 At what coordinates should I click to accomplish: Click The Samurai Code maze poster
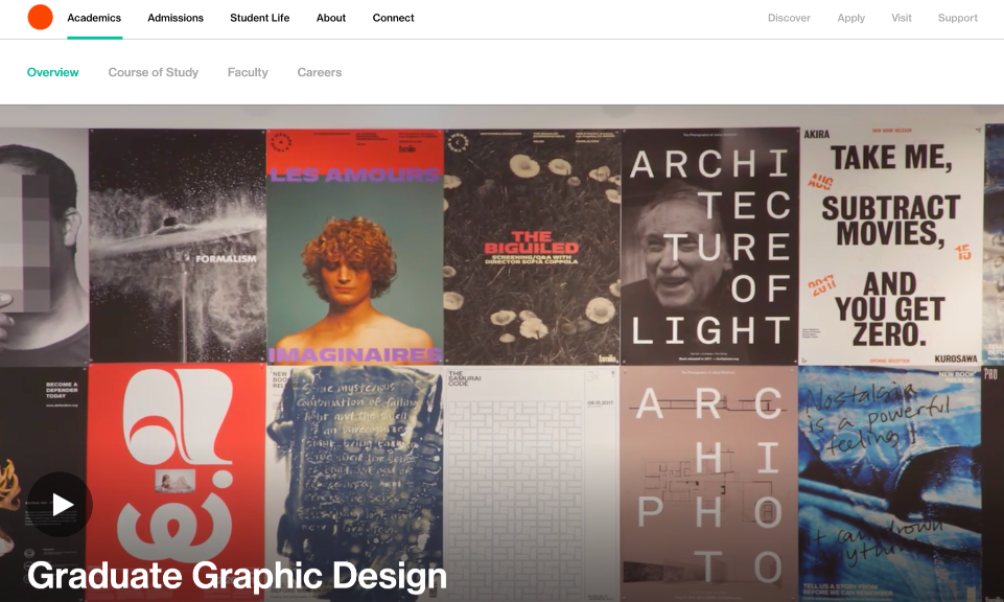coord(531,484)
